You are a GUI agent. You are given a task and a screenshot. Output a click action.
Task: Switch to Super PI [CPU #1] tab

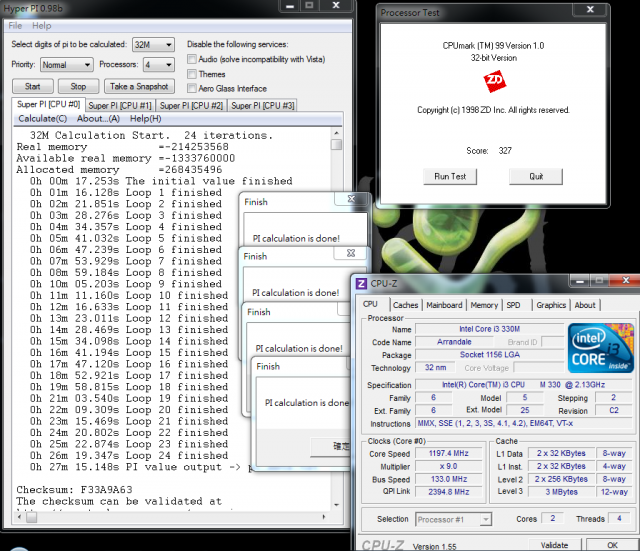120,106
